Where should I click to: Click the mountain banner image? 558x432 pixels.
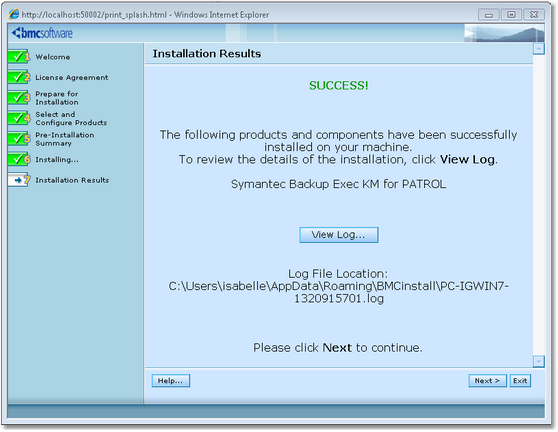(x=504, y=33)
